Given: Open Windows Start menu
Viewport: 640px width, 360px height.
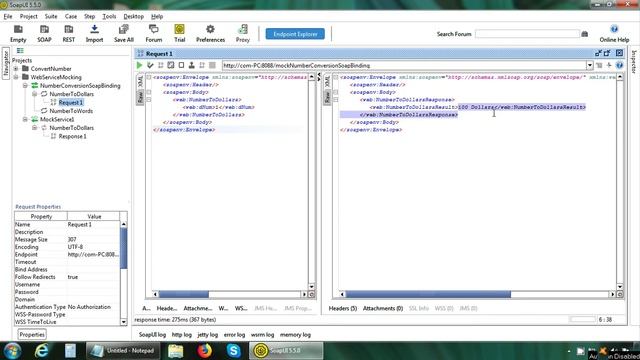Looking at the screenshot, I should [12, 351].
